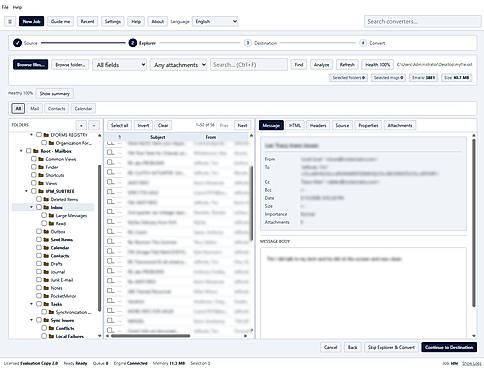The width and height of the screenshot is (484, 368).
Task: Click the Local Failures folder icon
Action: coord(51,336)
